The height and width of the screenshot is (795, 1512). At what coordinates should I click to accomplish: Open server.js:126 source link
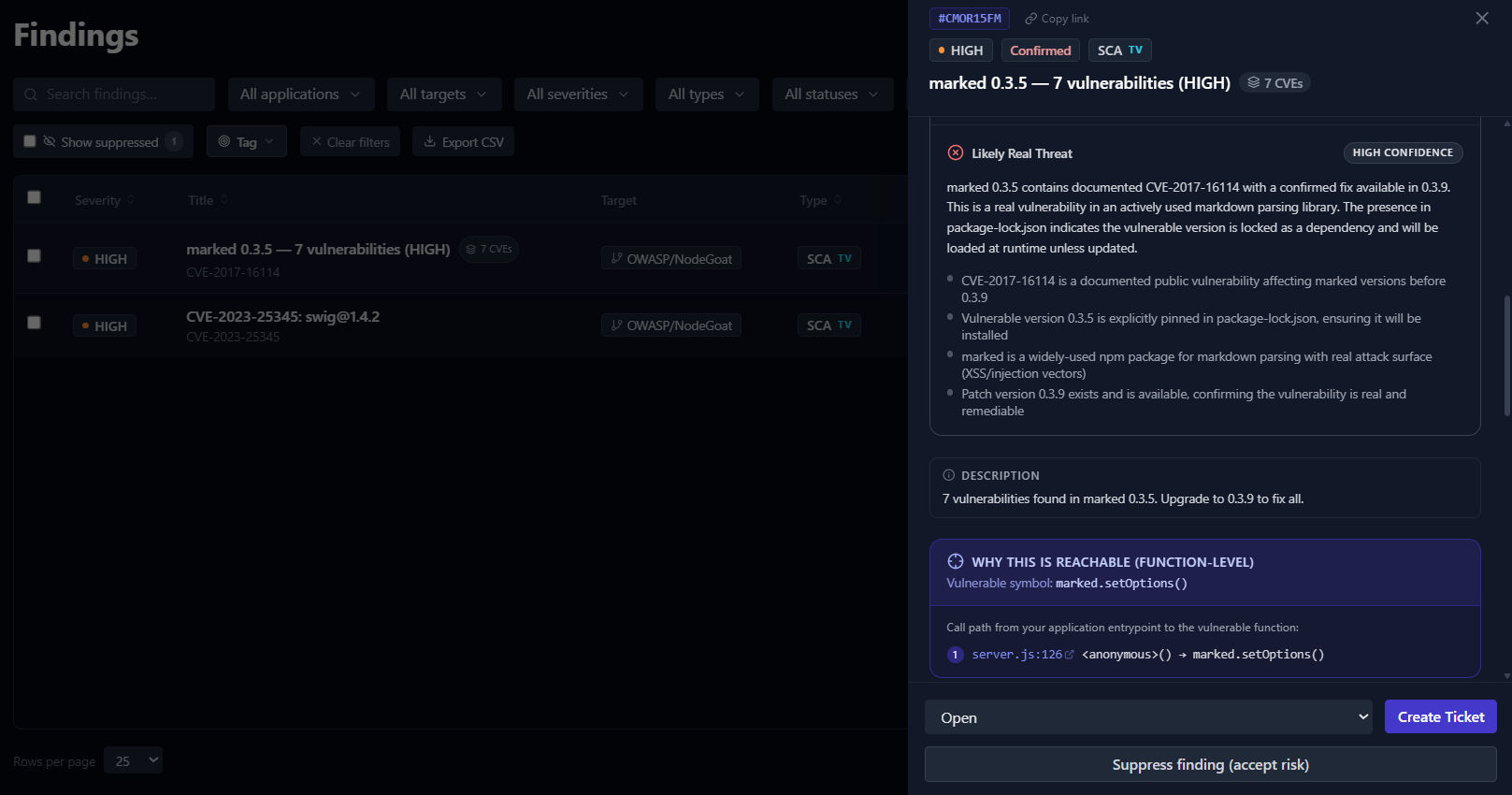point(1016,655)
